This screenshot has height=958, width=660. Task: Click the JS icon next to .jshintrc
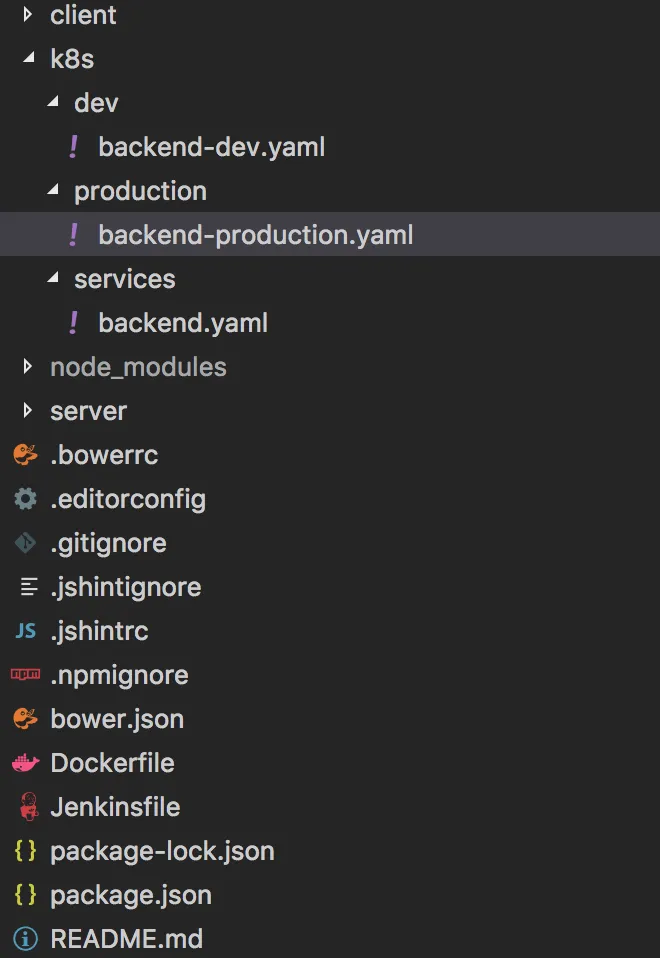click(26, 631)
